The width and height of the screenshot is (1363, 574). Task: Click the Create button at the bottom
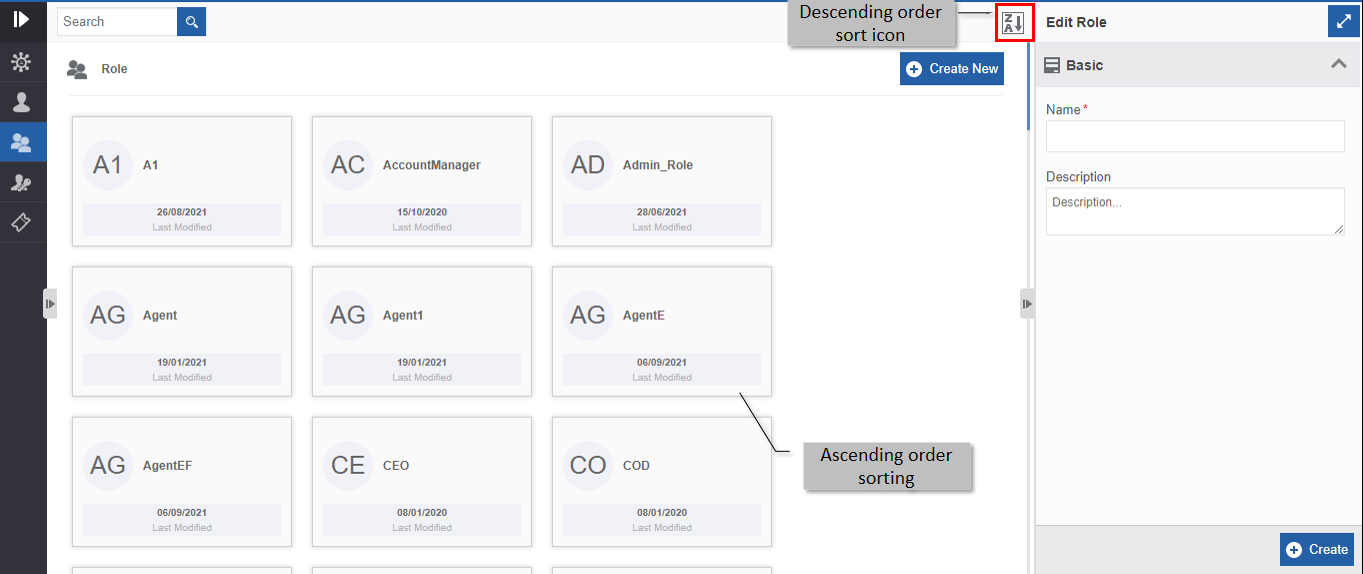pyautogui.click(x=1317, y=549)
